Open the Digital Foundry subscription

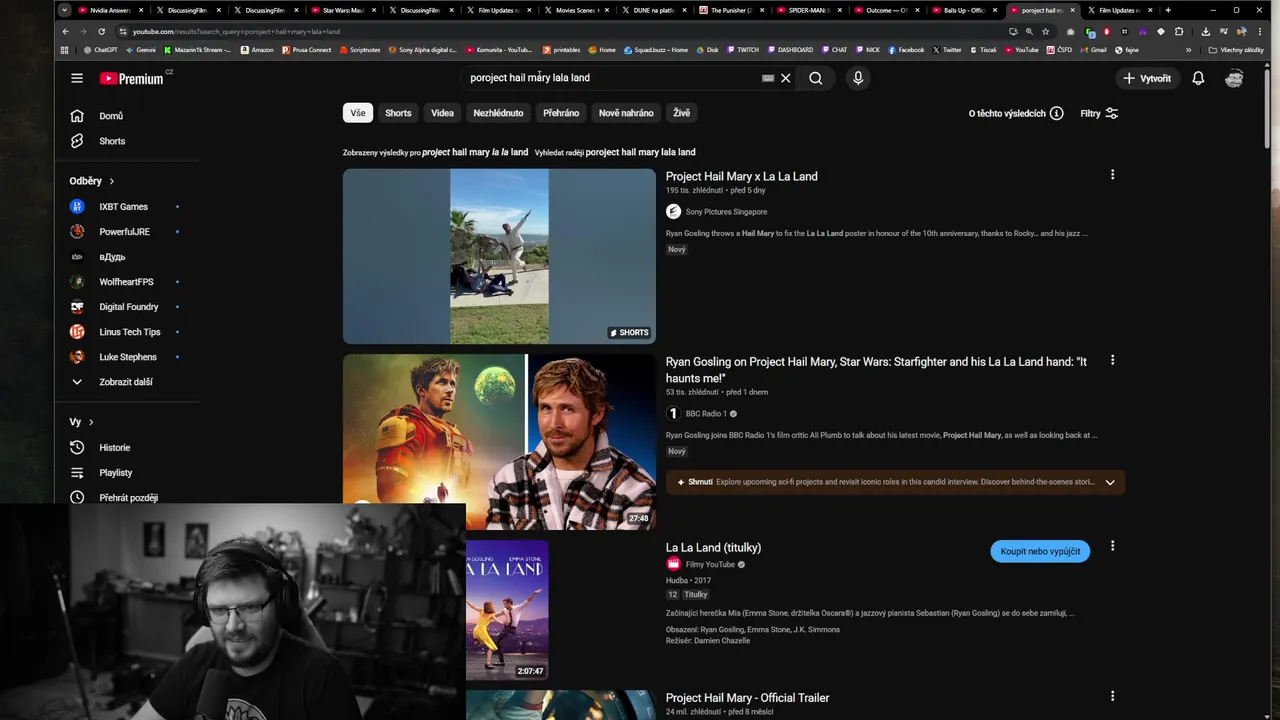(x=130, y=307)
